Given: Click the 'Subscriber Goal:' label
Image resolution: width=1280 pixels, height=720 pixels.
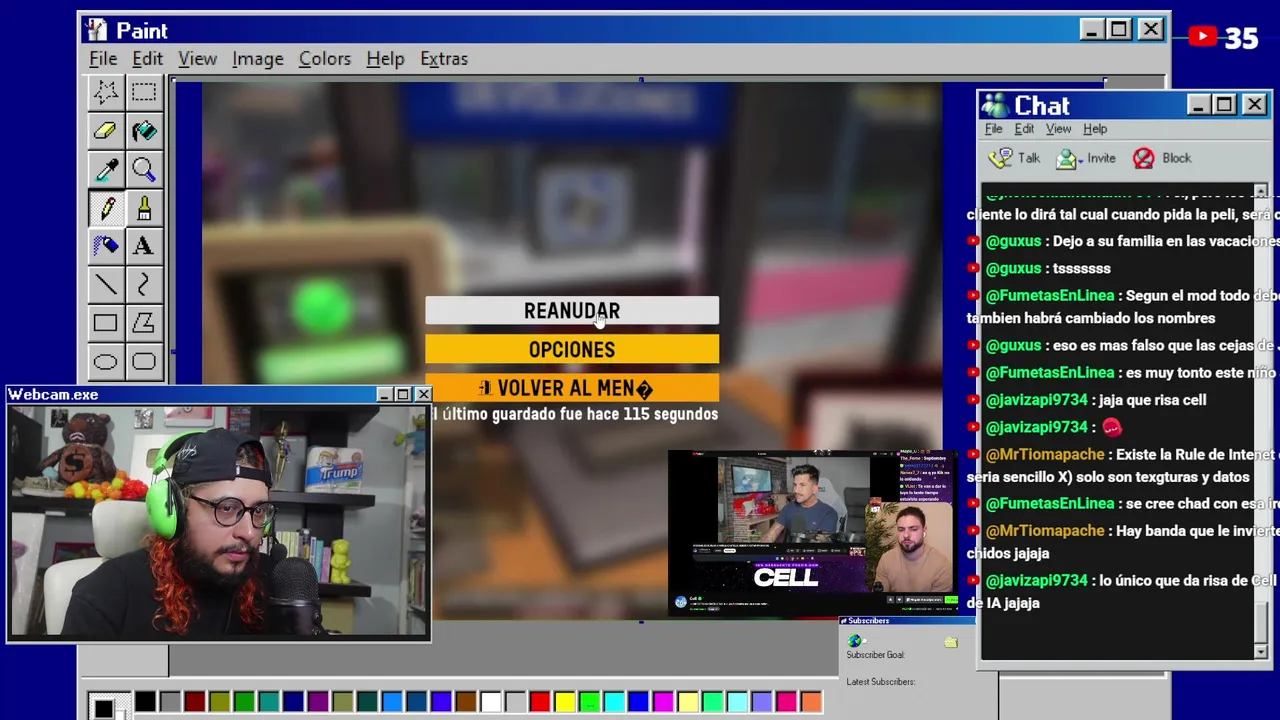Looking at the screenshot, I should tap(875, 655).
